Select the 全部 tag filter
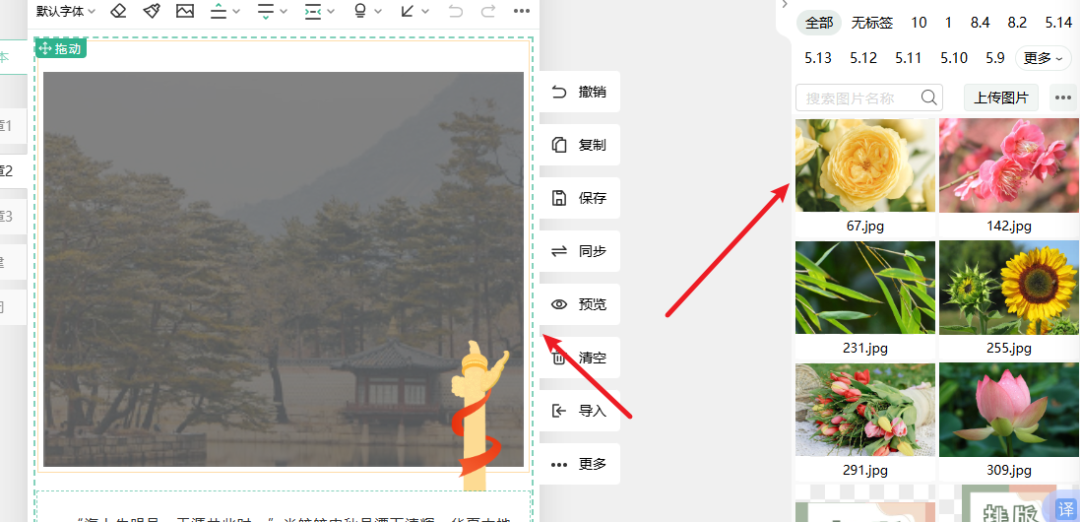Image resolution: width=1080 pixels, height=522 pixels. (819, 22)
